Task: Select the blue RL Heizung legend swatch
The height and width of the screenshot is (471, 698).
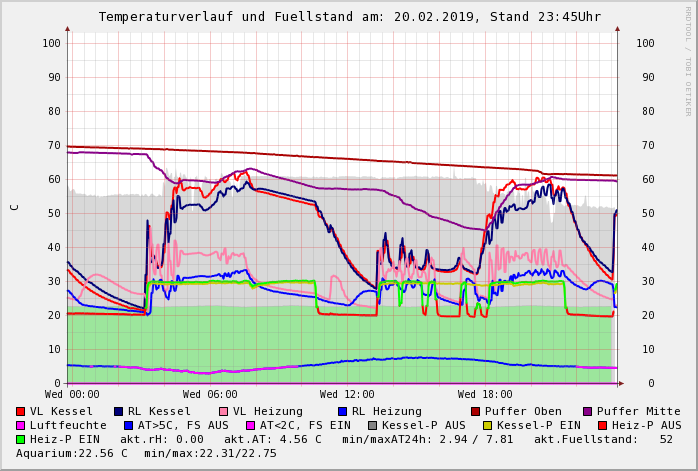Action: click(x=342, y=411)
